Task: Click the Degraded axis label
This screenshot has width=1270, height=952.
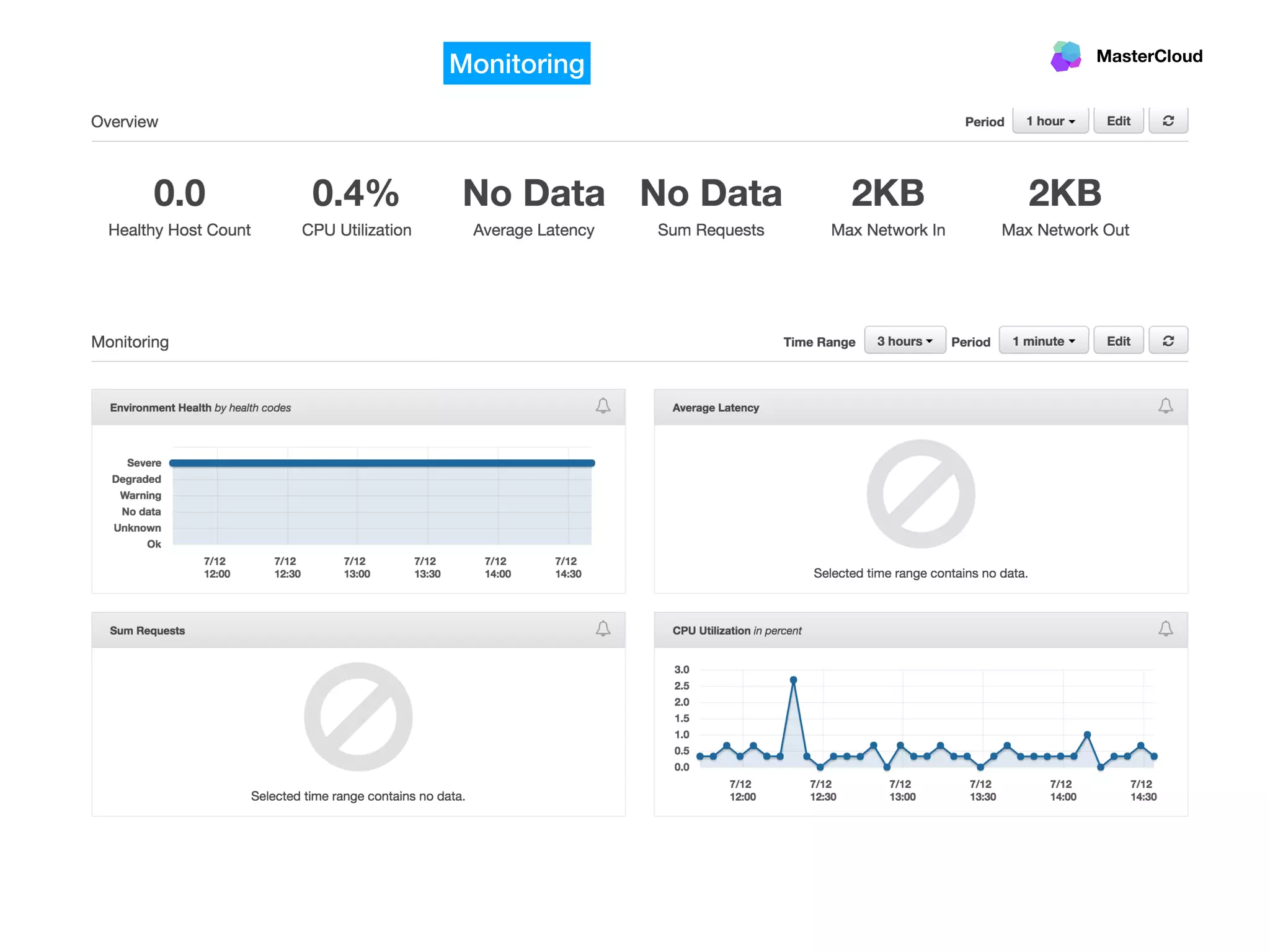Action: [x=136, y=479]
